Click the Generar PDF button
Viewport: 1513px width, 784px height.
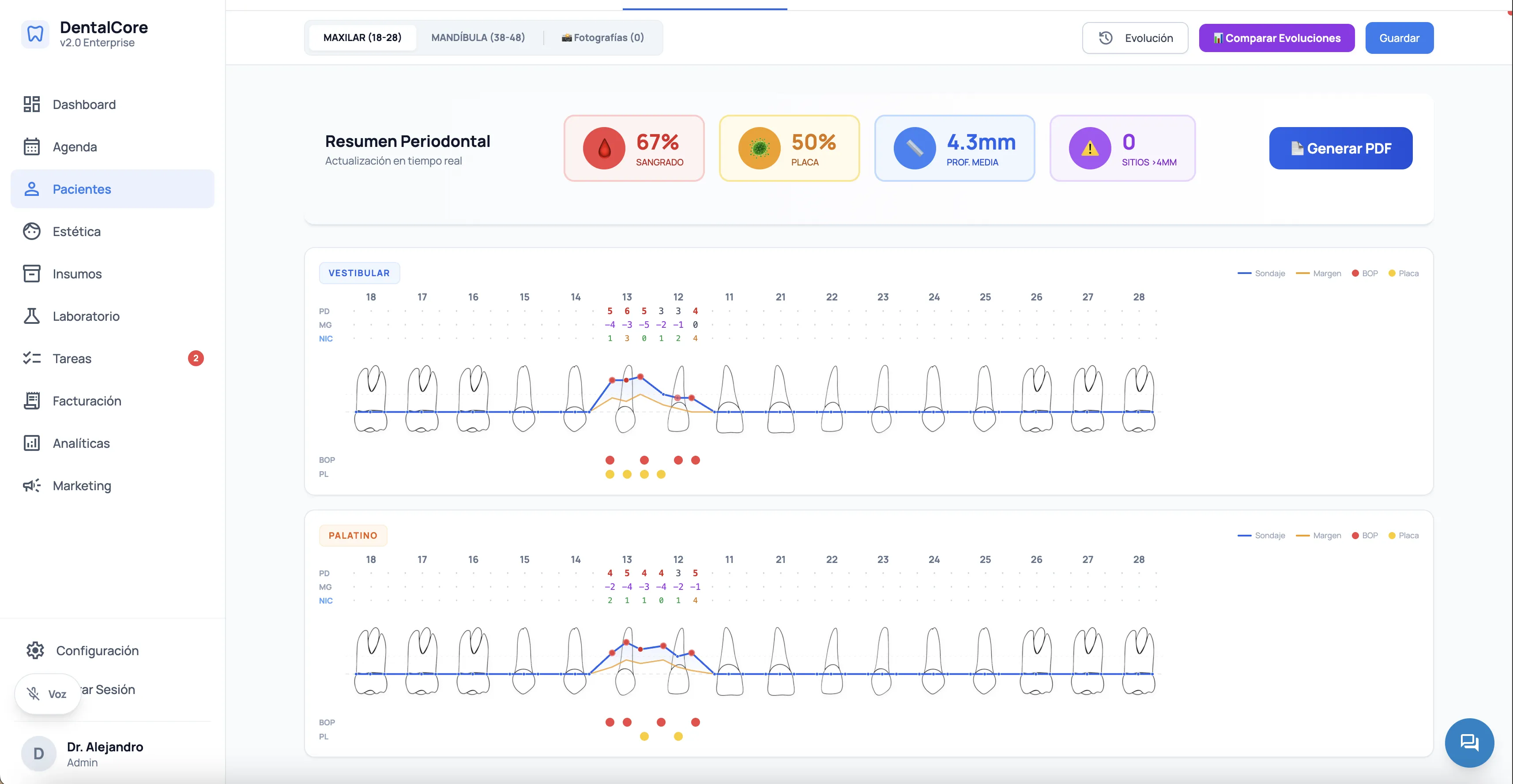[1340, 148]
